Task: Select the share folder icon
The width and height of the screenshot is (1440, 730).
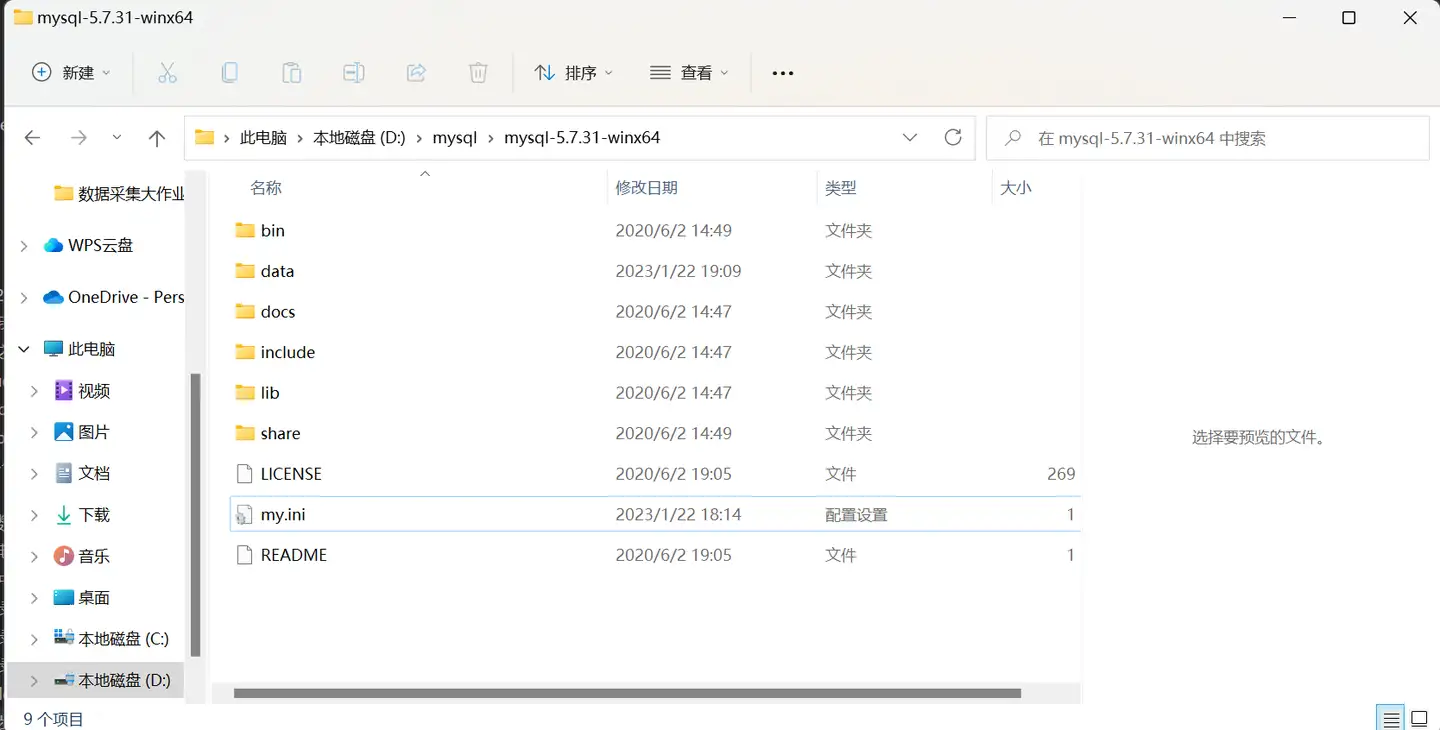Action: 245,433
